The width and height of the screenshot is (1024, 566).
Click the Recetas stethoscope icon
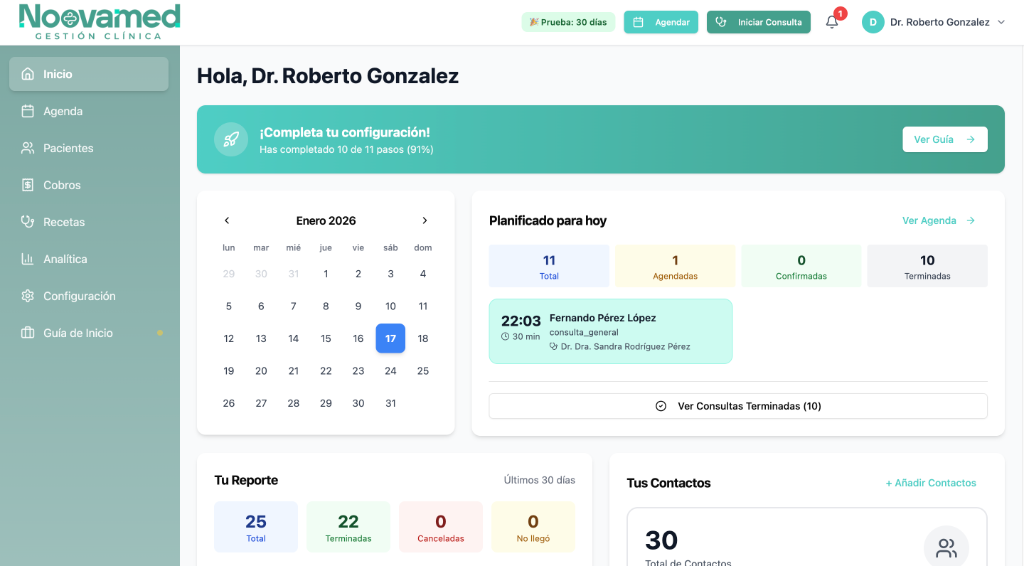[x=27, y=222]
